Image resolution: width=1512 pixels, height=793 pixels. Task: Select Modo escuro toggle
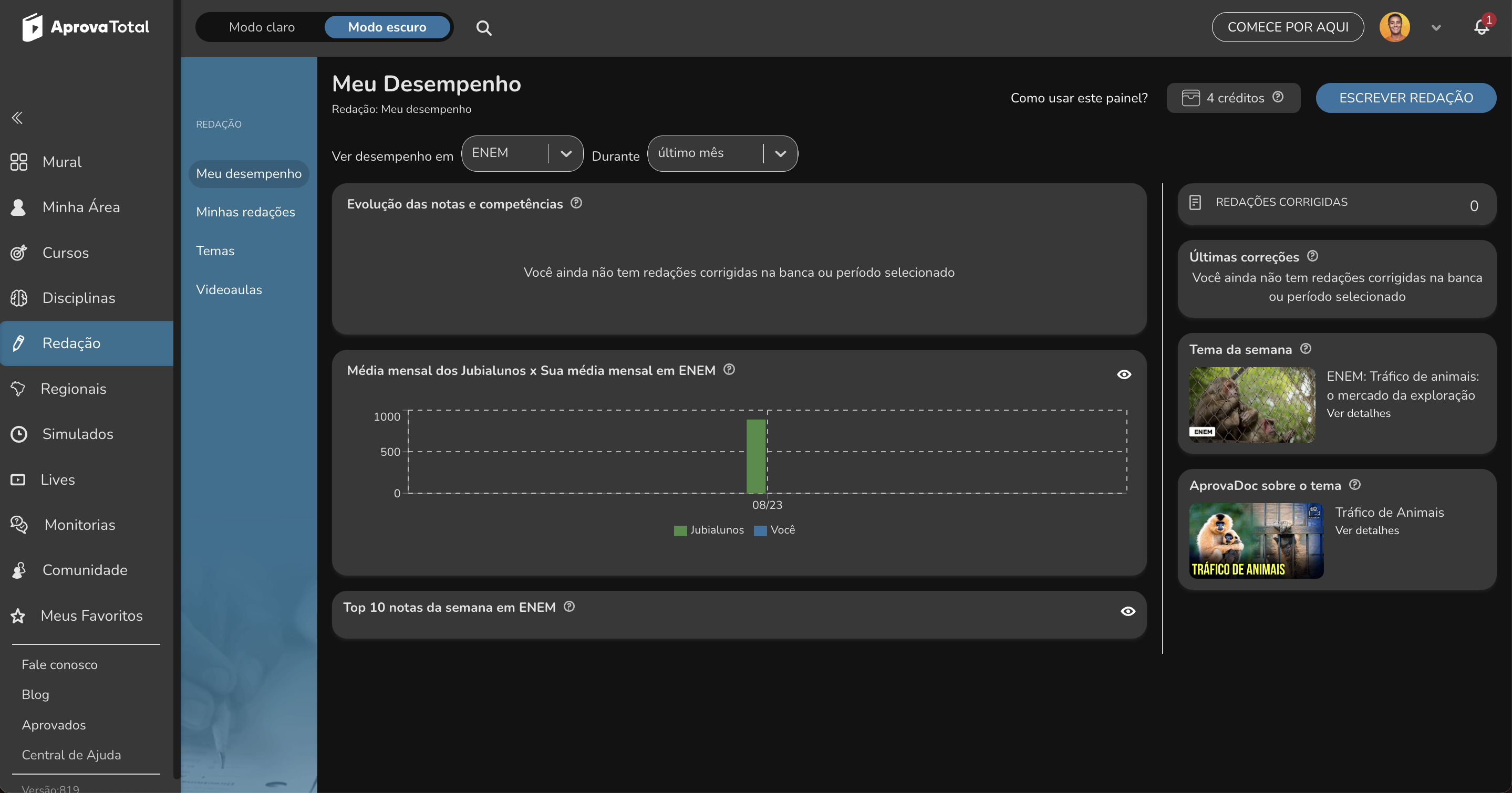pyautogui.click(x=387, y=27)
